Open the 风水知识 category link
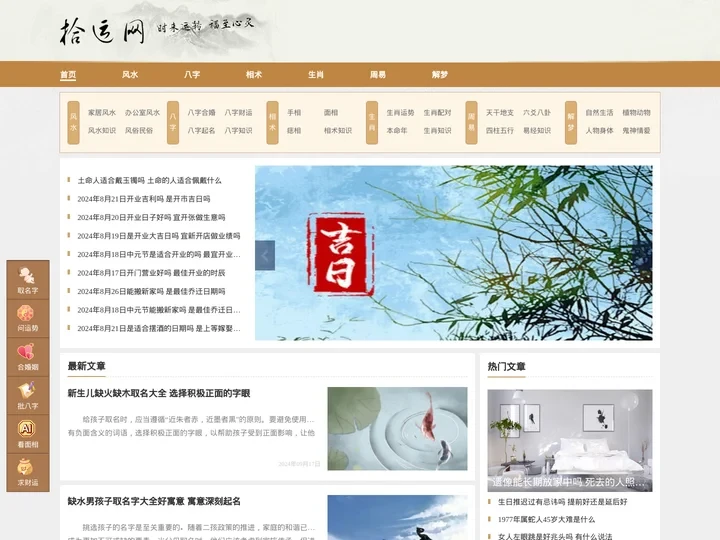Viewport: 720px width, 540px height. [102, 130]
